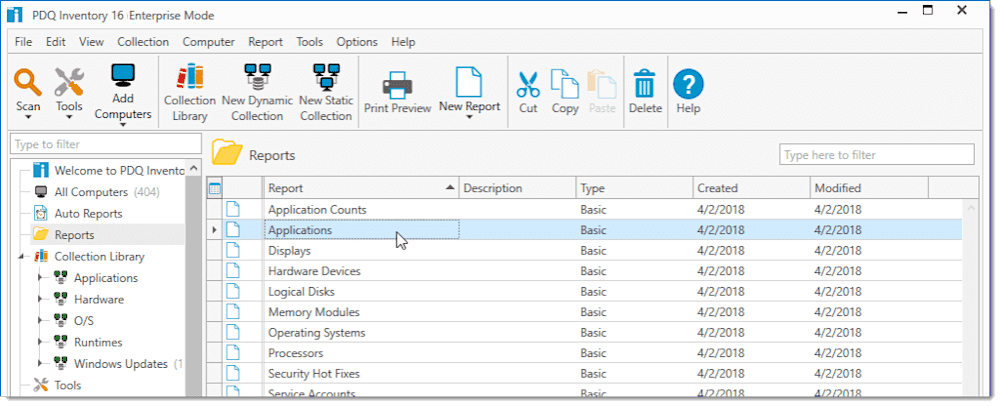Viewport: 1000px width, 406px height.
Task: Click the Paste toolbar icon
Action: (603, 83)
